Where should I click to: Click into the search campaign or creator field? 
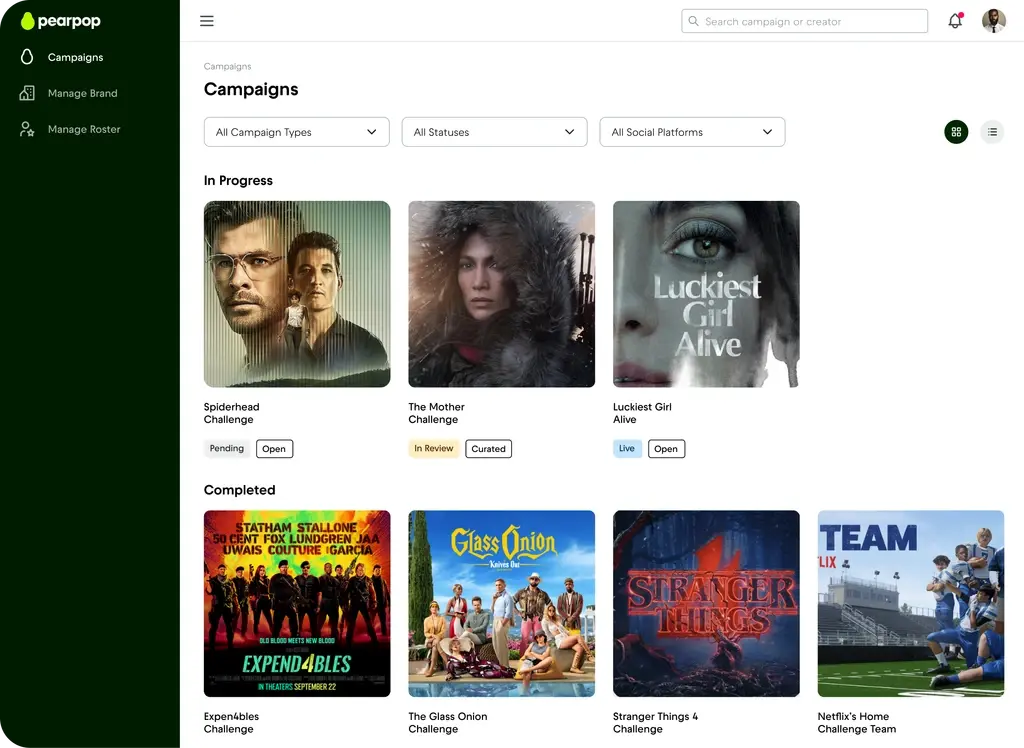tap(812, 21)
